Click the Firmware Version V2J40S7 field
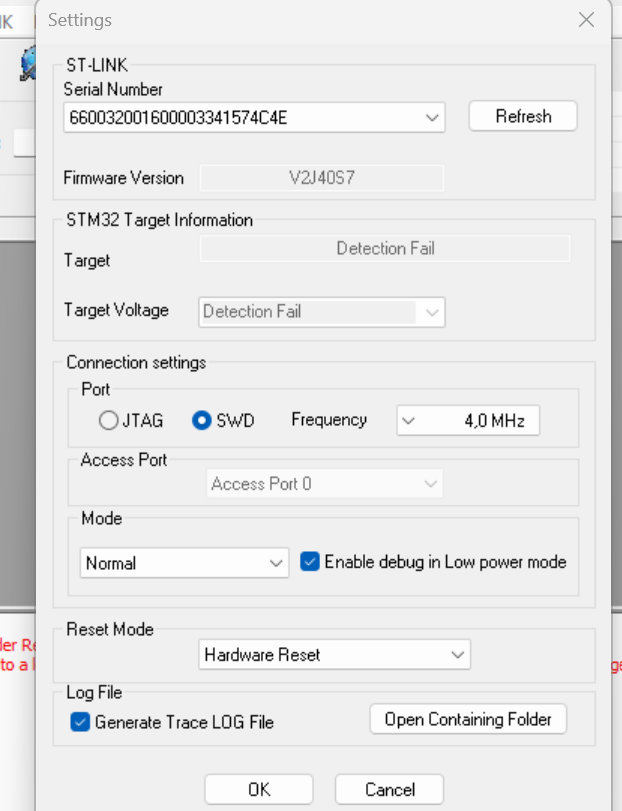Screen dimensions: 622x811 coord(322,178)
